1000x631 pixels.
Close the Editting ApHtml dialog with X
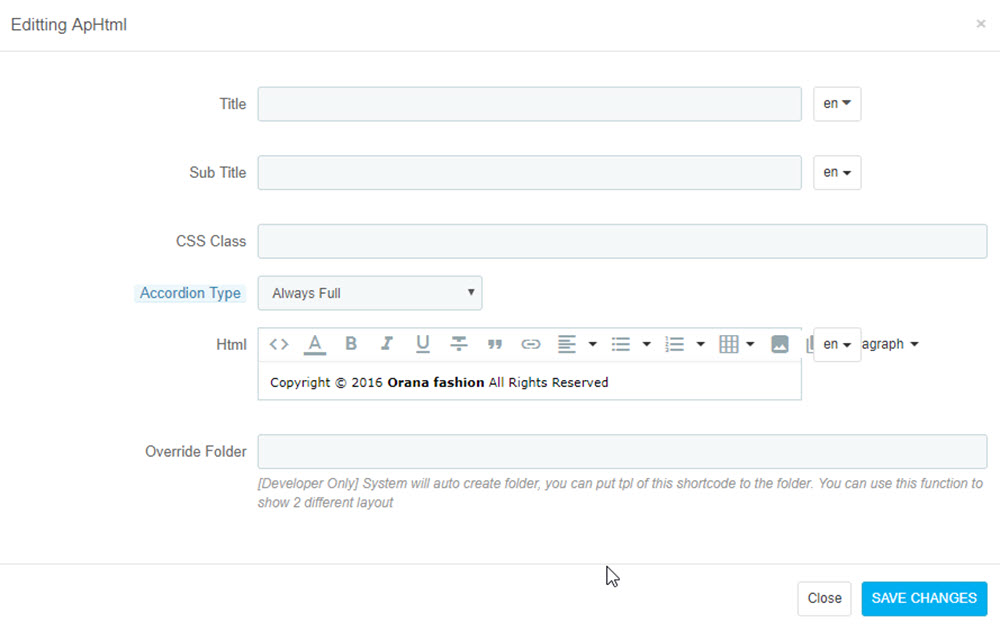(981, 24)
